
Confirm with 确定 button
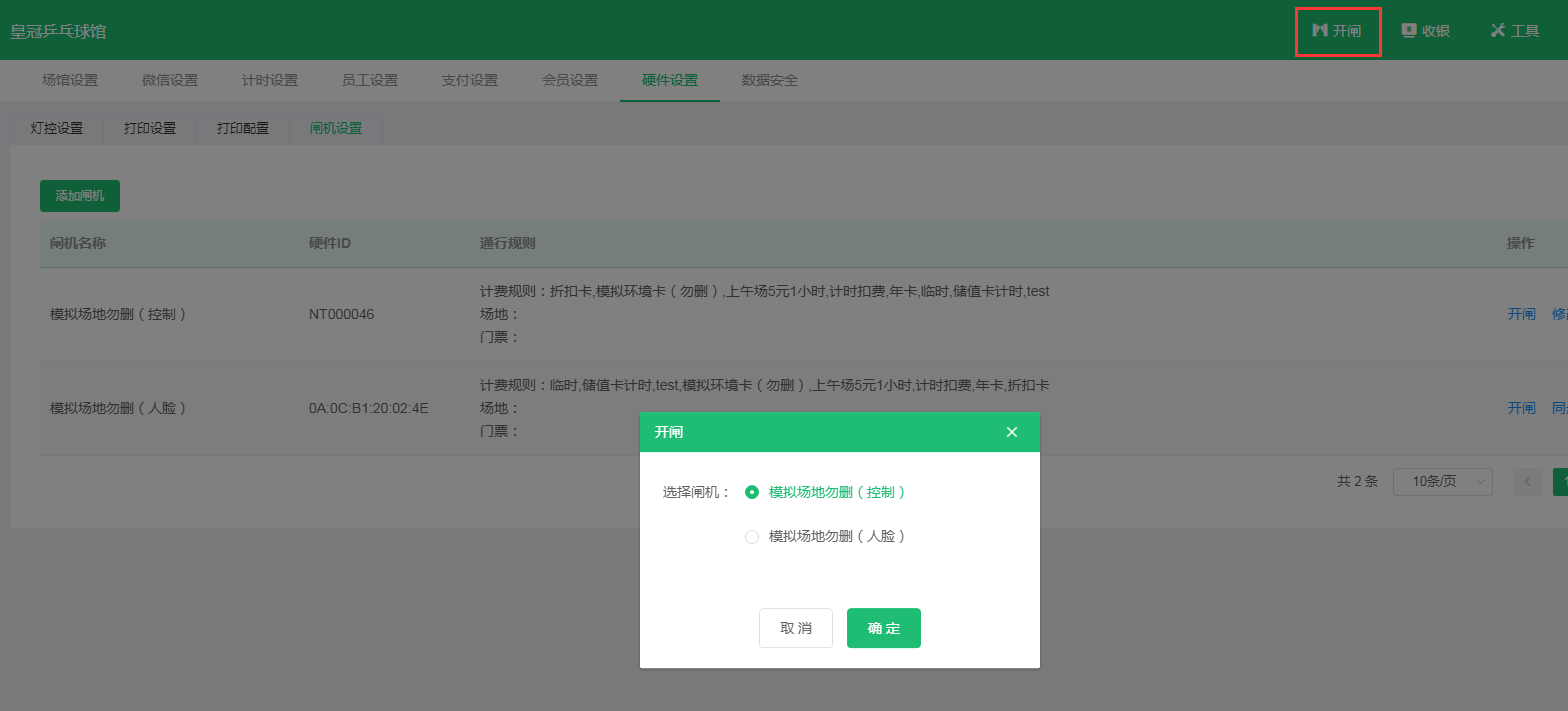[884, 628]
